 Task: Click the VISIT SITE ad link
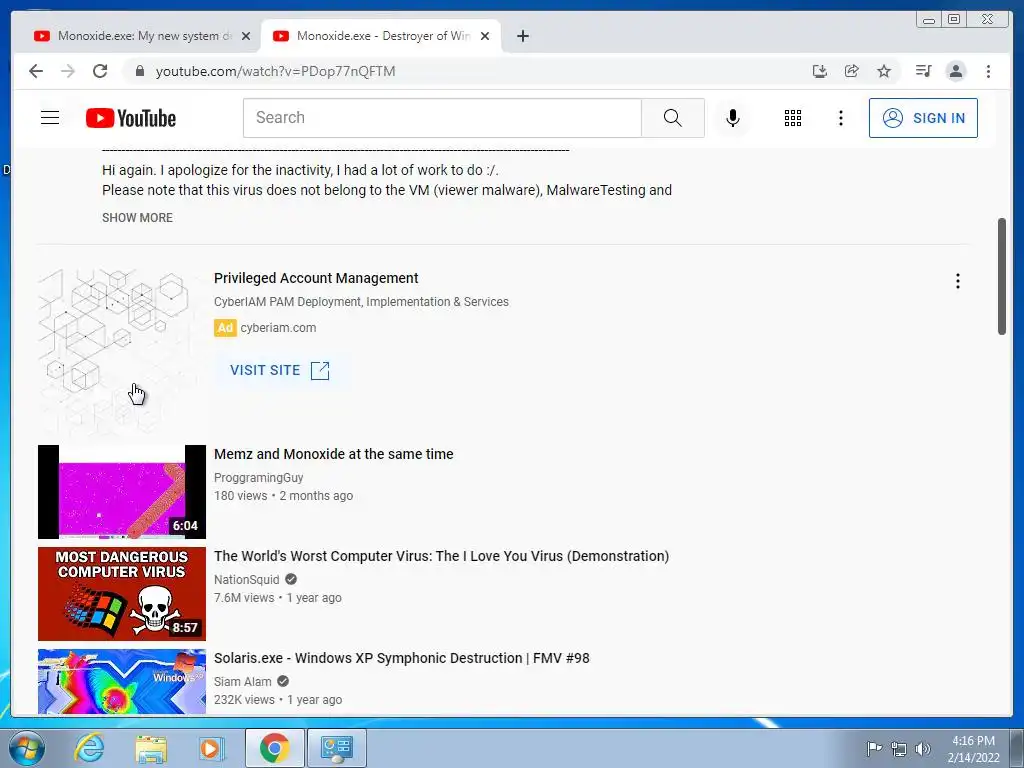point(280,370)
